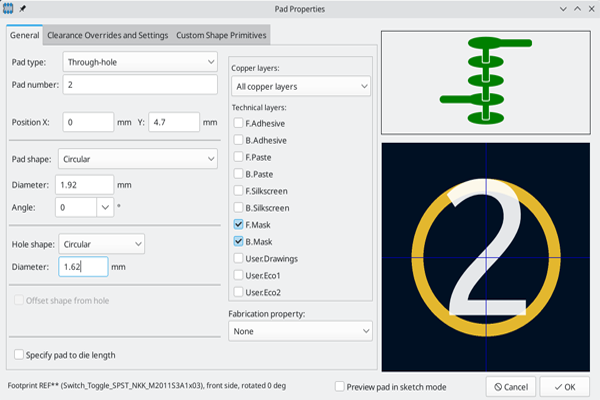The height and width of the screenshot is (400, 600).
Task: Switch to the General tab
Action: point(24,35)
